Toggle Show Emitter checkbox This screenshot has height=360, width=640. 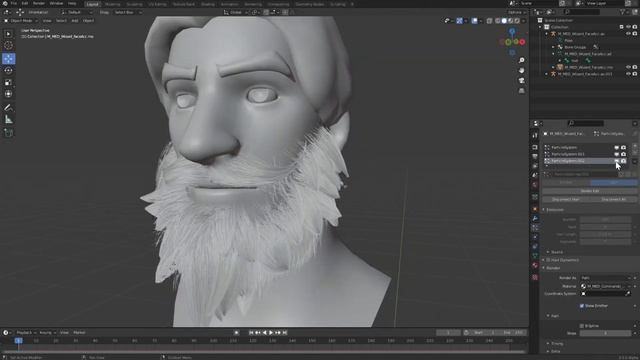582,306
